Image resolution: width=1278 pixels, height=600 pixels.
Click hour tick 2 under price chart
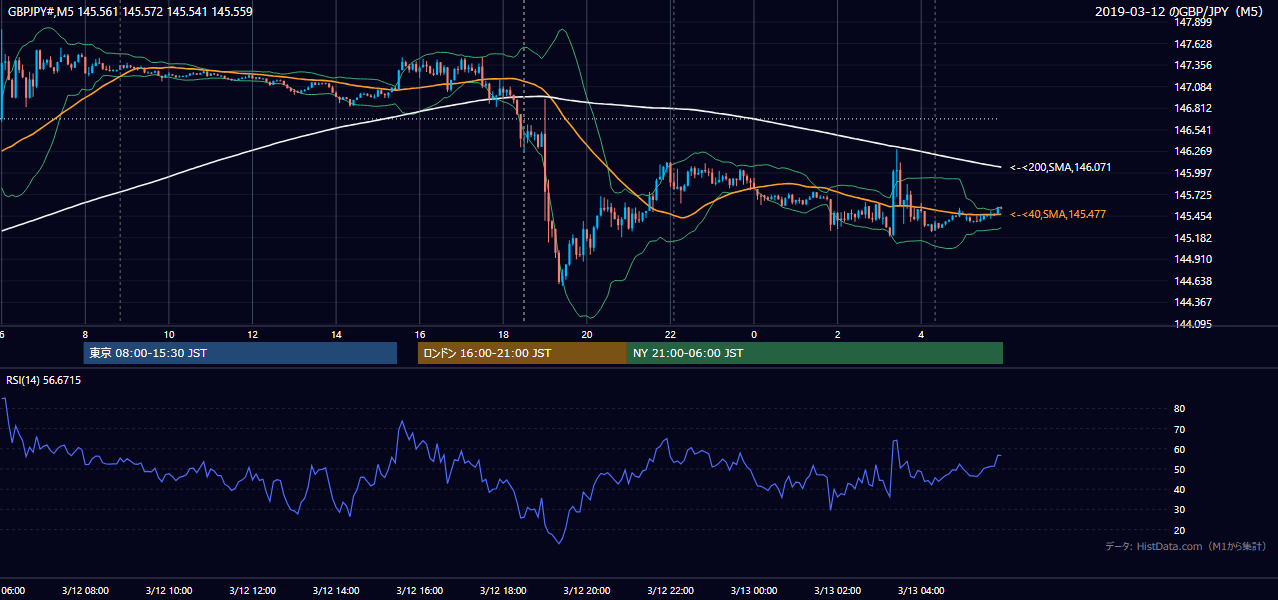[838, 335]
